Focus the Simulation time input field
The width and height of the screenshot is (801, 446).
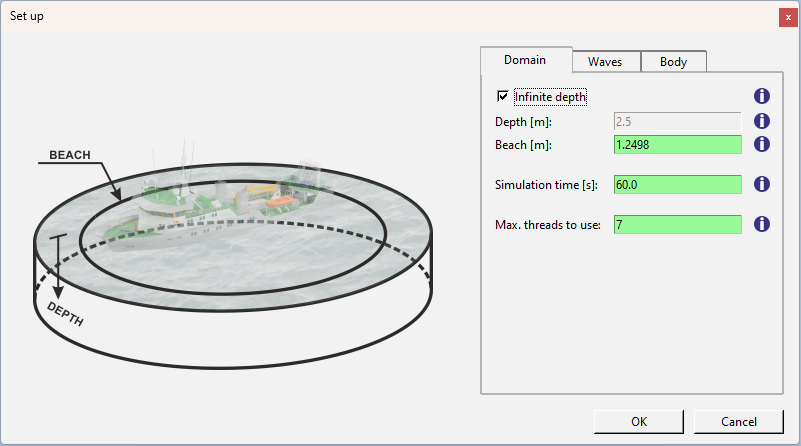point(677,184)
